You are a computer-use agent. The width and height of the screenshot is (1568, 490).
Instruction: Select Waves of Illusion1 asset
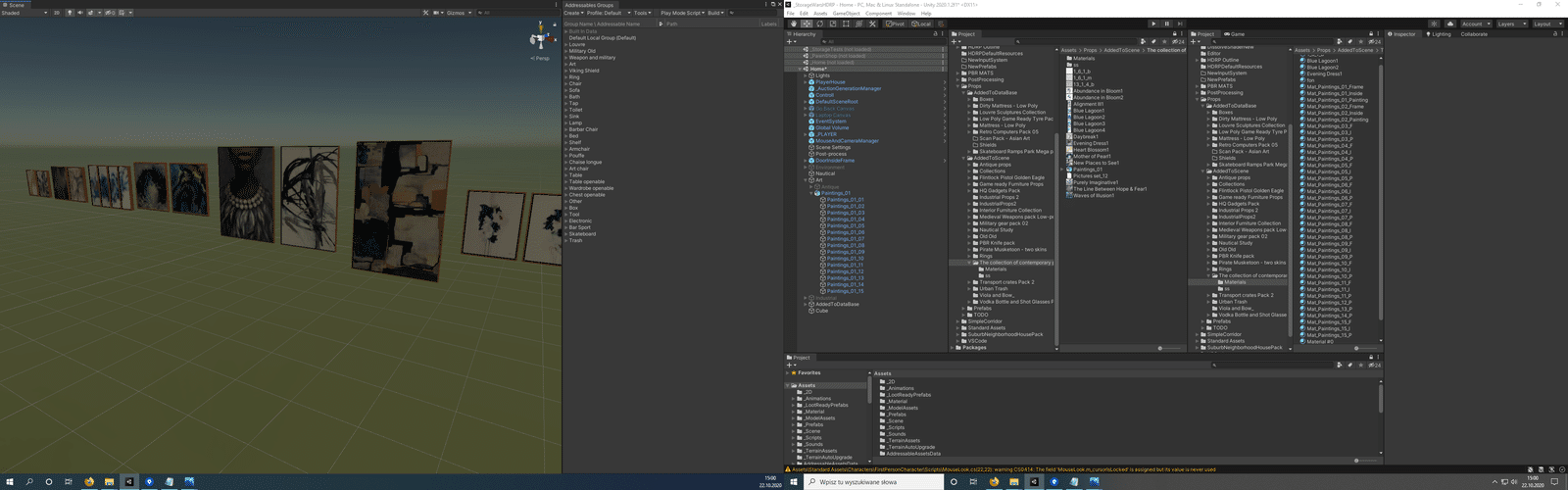pos(1095,196)
